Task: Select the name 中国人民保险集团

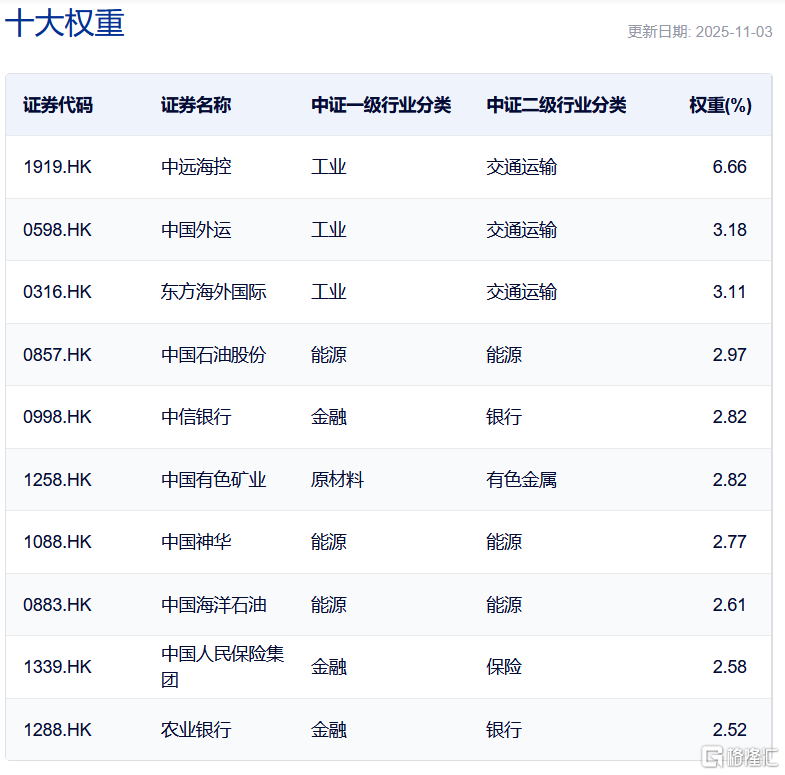Action: [x=222, y=667]
